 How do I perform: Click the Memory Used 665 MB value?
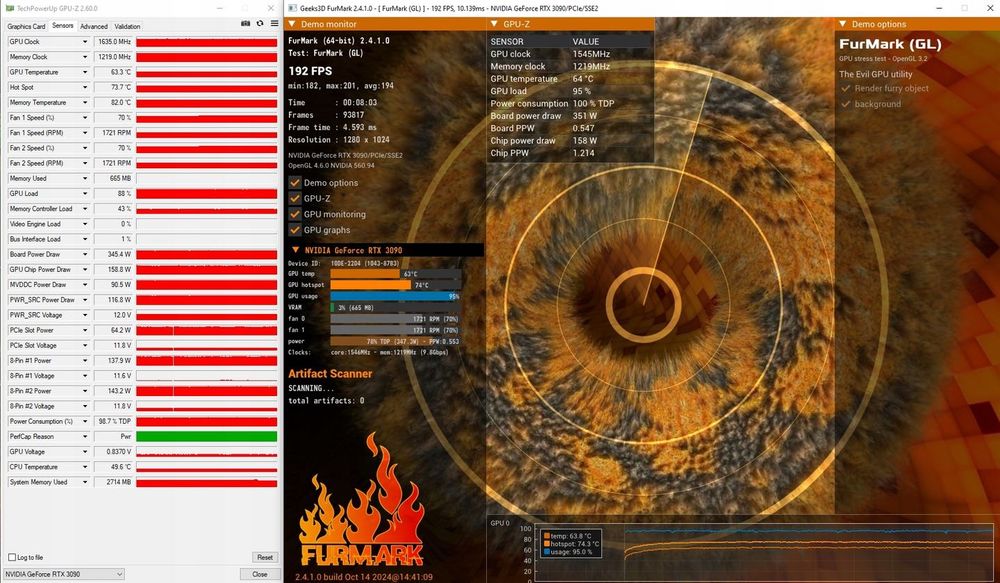point(114,178)
